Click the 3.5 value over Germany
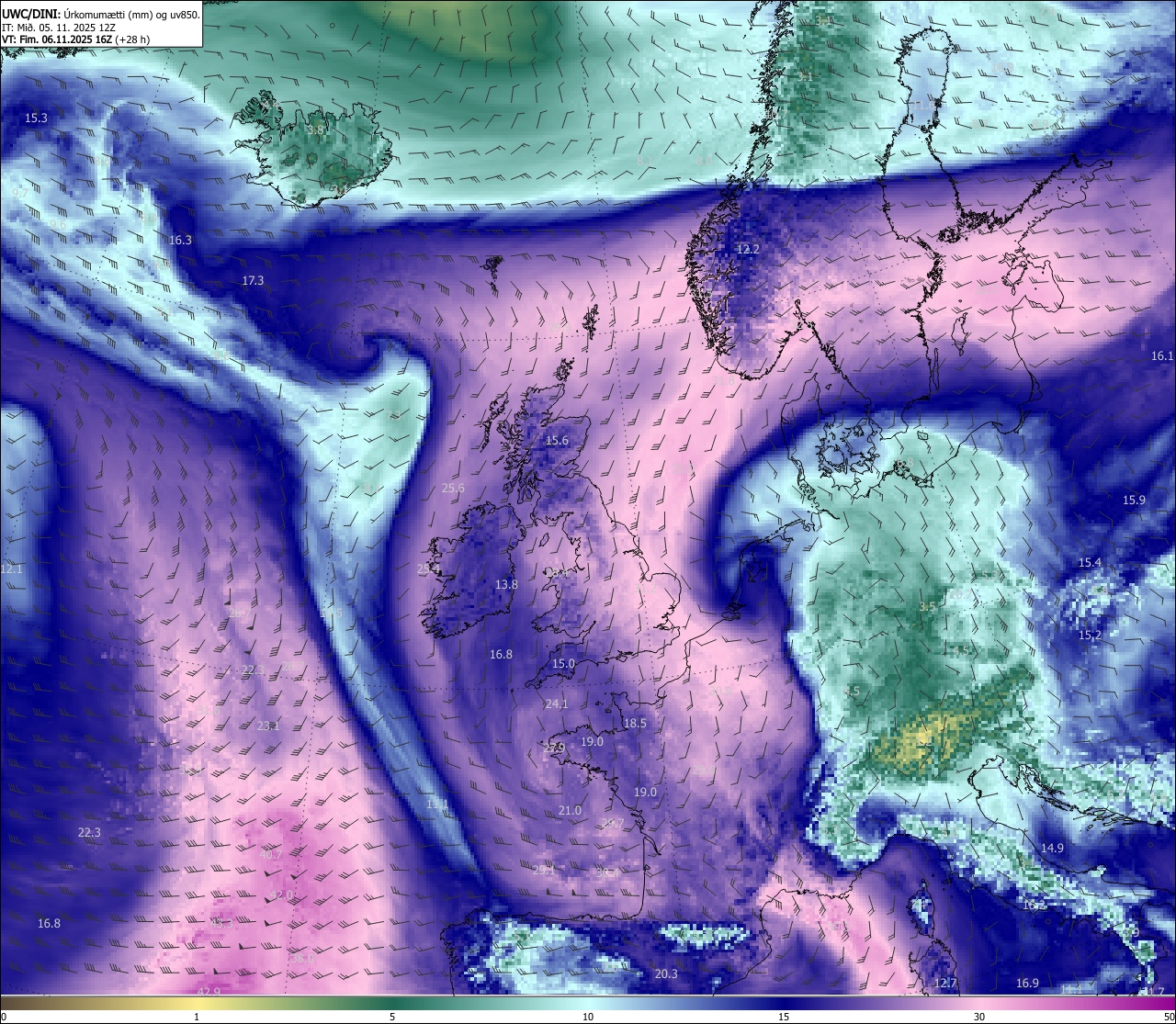This screenshot has height=1024, width=1176. tap(927, 607)
